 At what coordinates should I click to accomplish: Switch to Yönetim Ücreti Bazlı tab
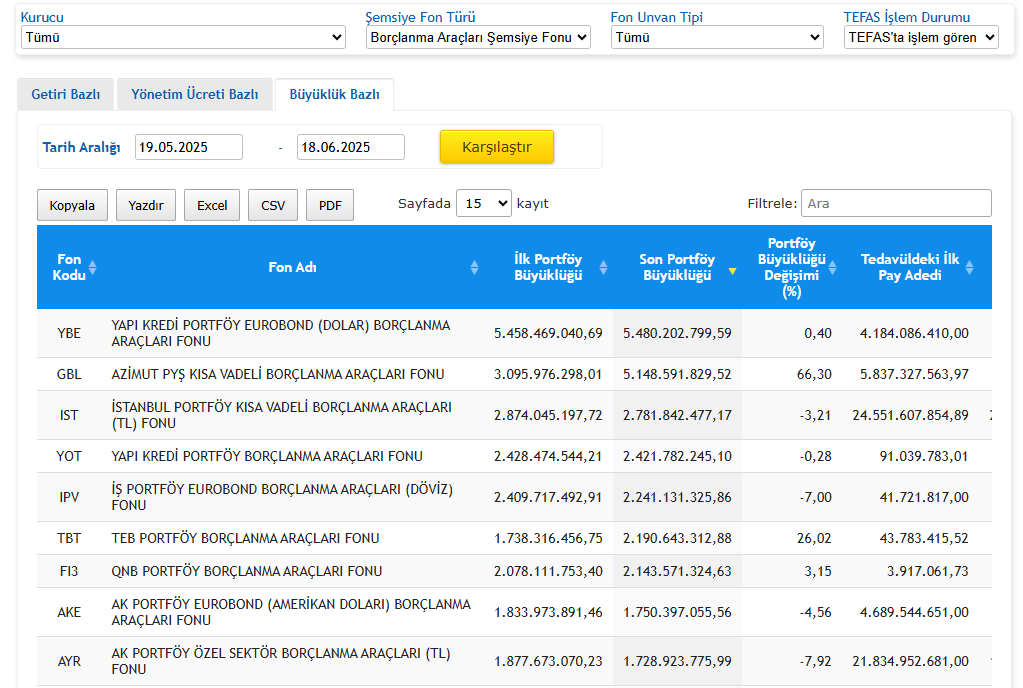click(194, 95)
